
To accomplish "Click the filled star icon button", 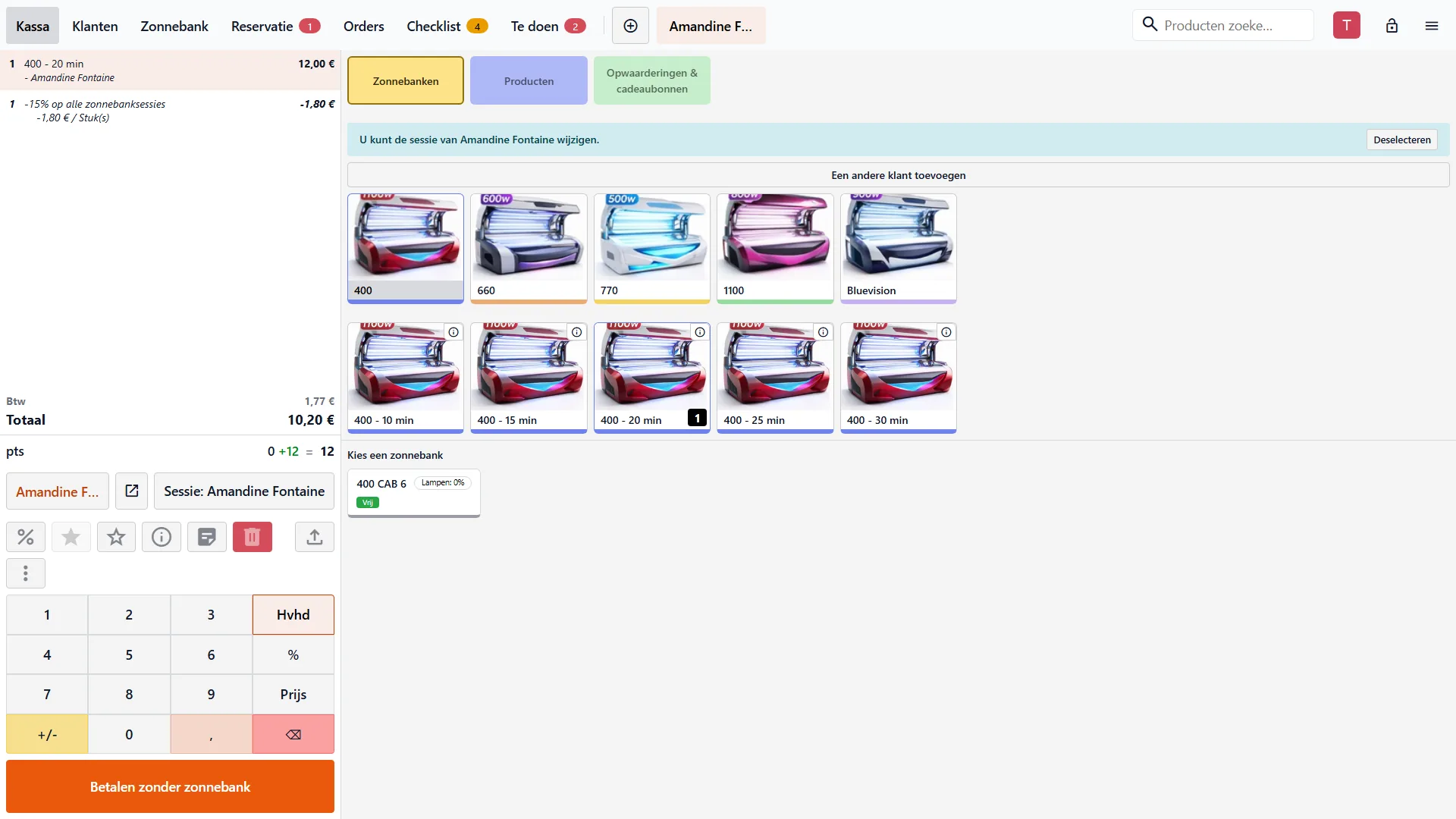I will [x=71, y=537].
